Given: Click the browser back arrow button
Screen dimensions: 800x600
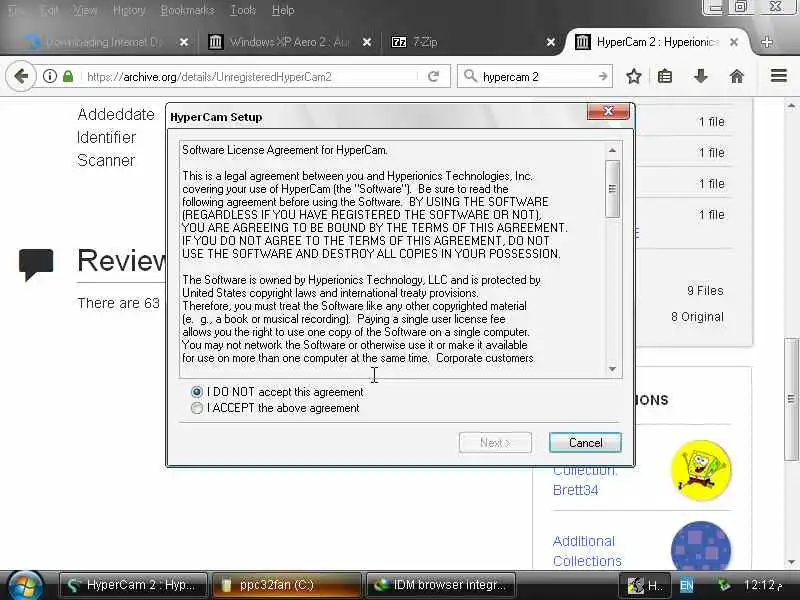Looking at the screenshot, I should point(21,77).
